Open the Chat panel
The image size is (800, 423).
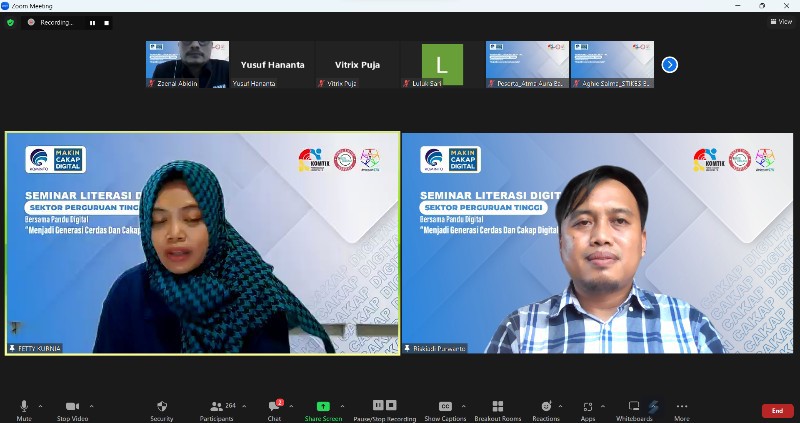pos(274,408)
